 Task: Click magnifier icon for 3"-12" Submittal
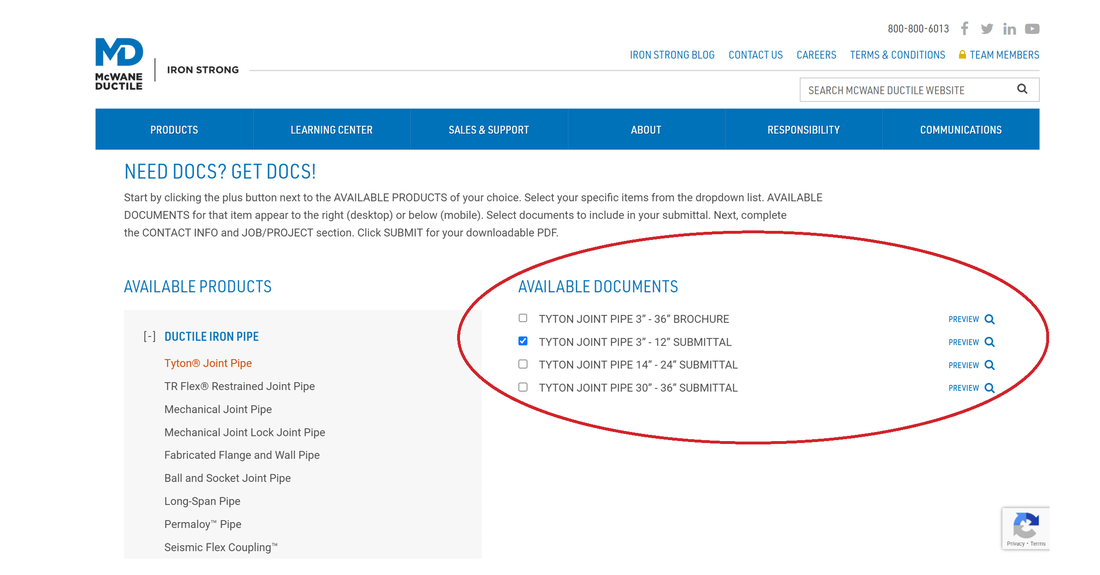(x=989, y=342)
